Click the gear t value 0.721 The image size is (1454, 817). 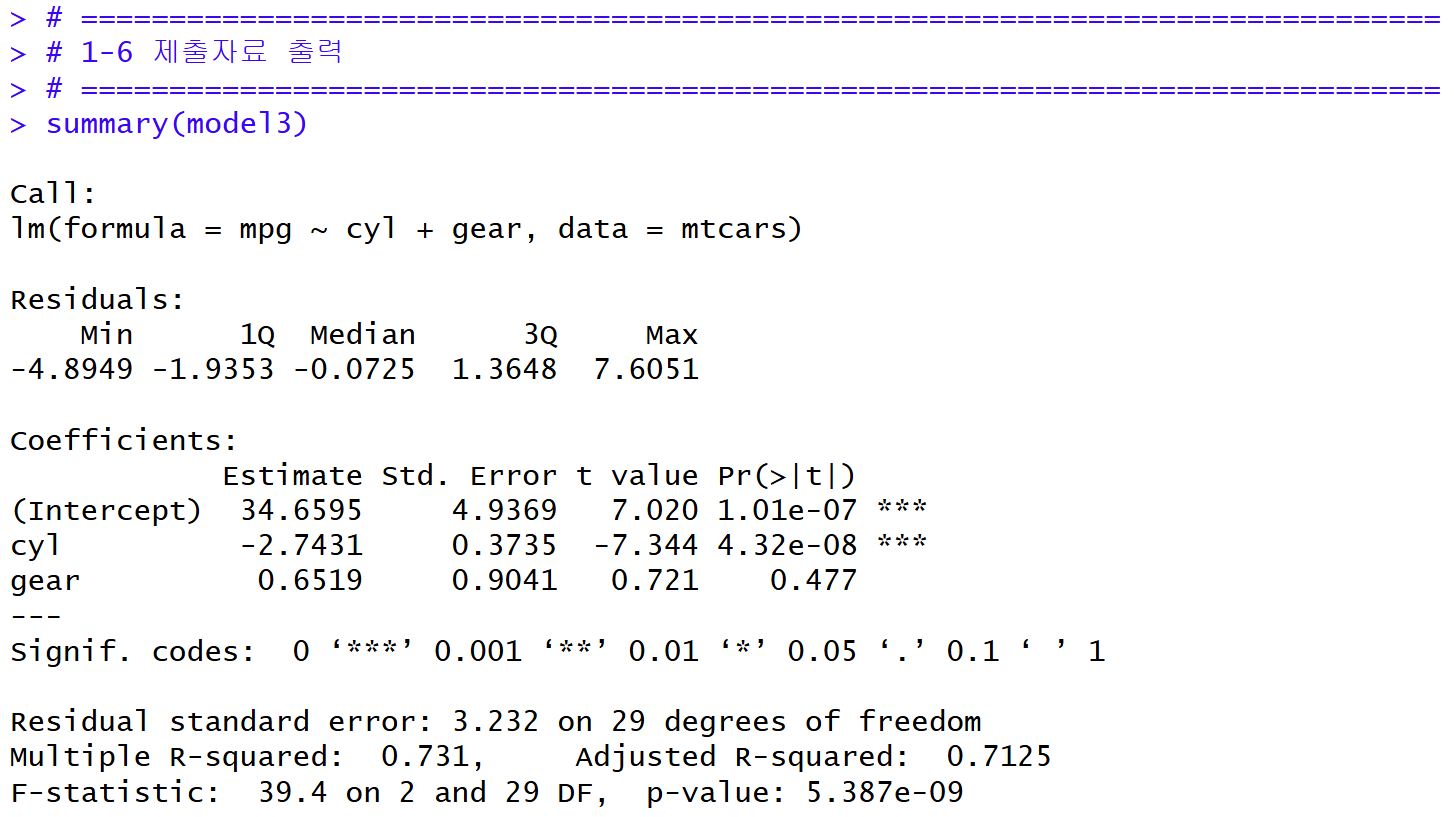click(654, 581)
